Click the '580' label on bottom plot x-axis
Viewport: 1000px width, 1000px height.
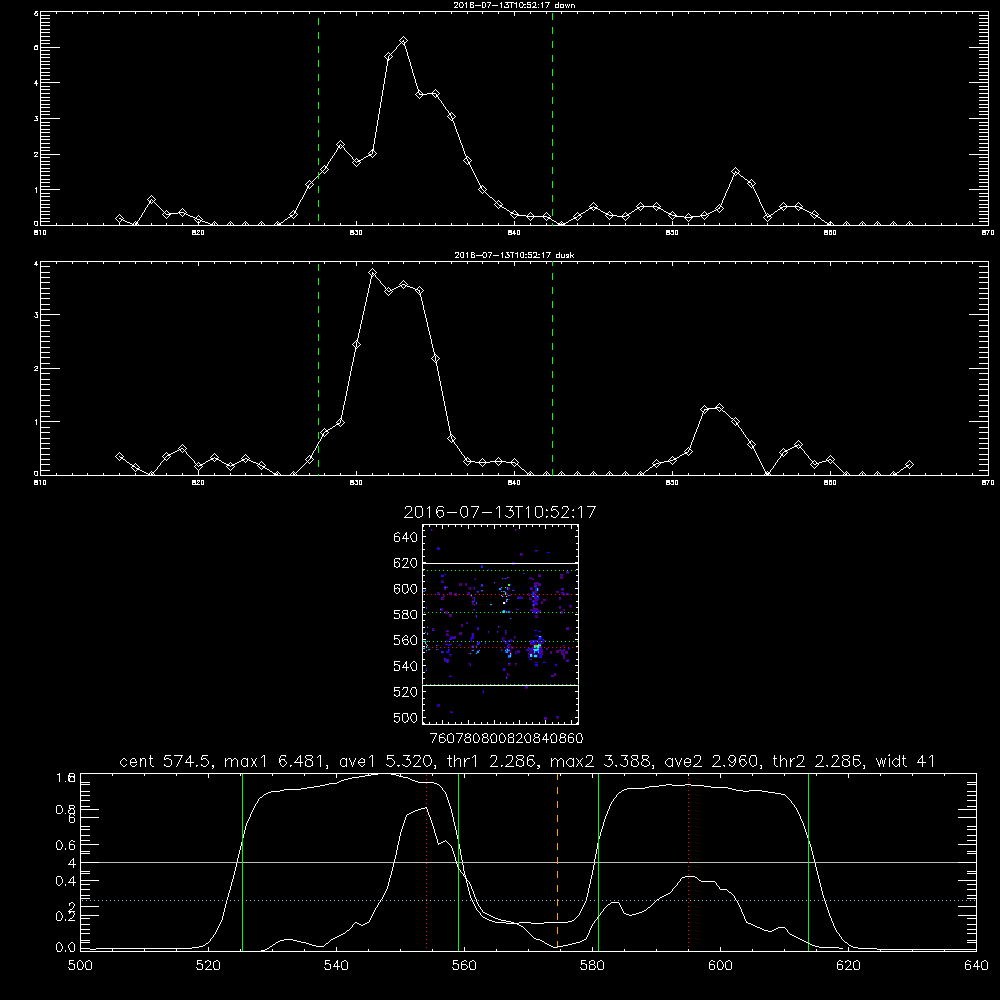(592, 966)
